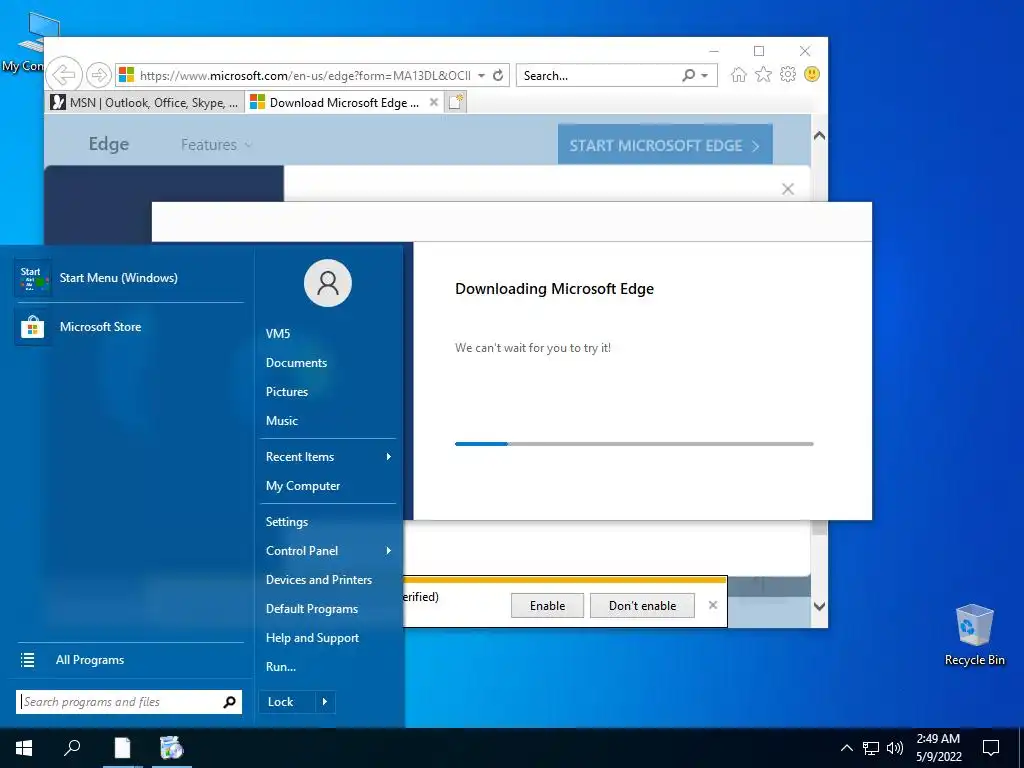Open the Tools gear icon
This screenshot has height=768, width=1024.
(x=788, y=74)
